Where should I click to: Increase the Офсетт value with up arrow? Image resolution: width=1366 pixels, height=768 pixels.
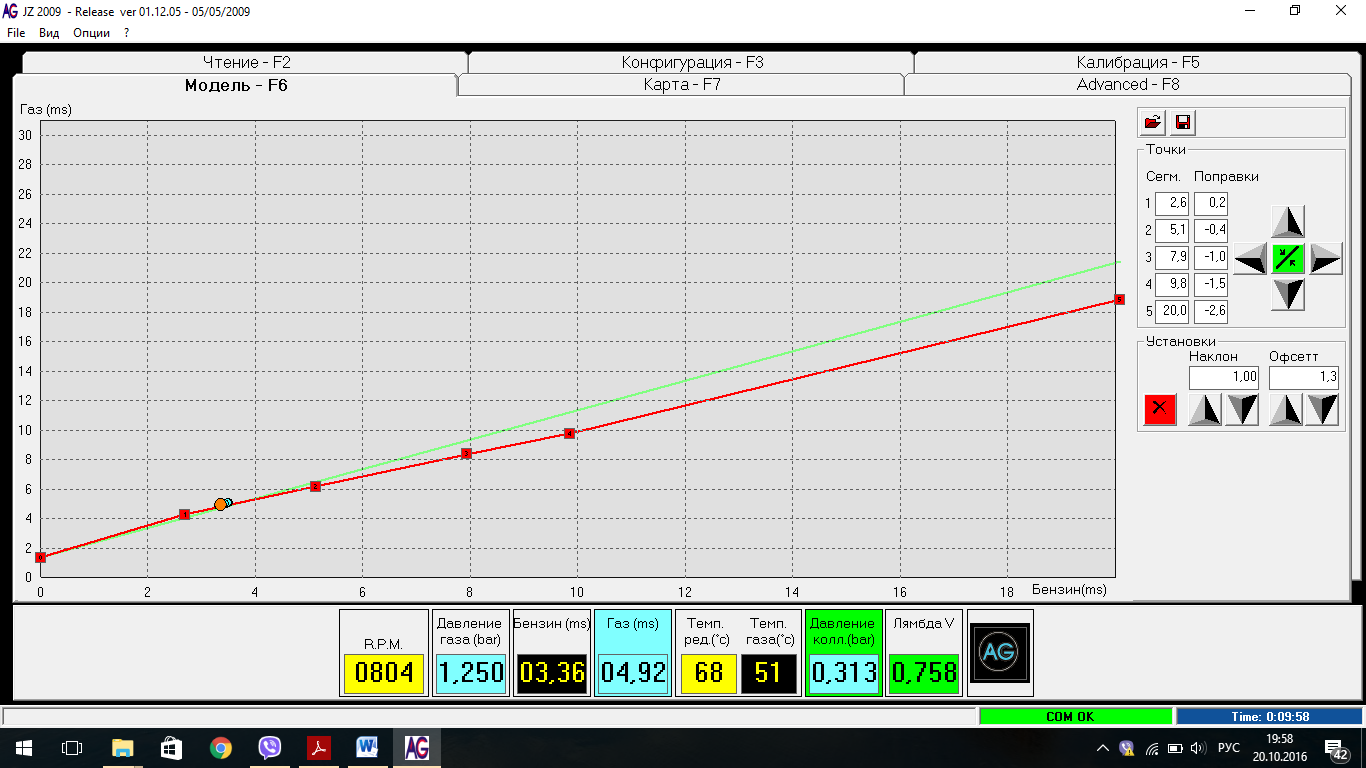click(x=1286, y=410)
